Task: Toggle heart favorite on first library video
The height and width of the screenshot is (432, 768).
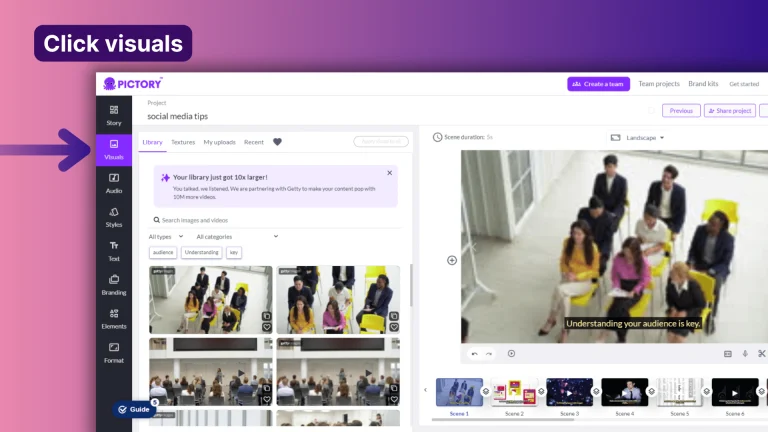Action: (x=266, y=327)
